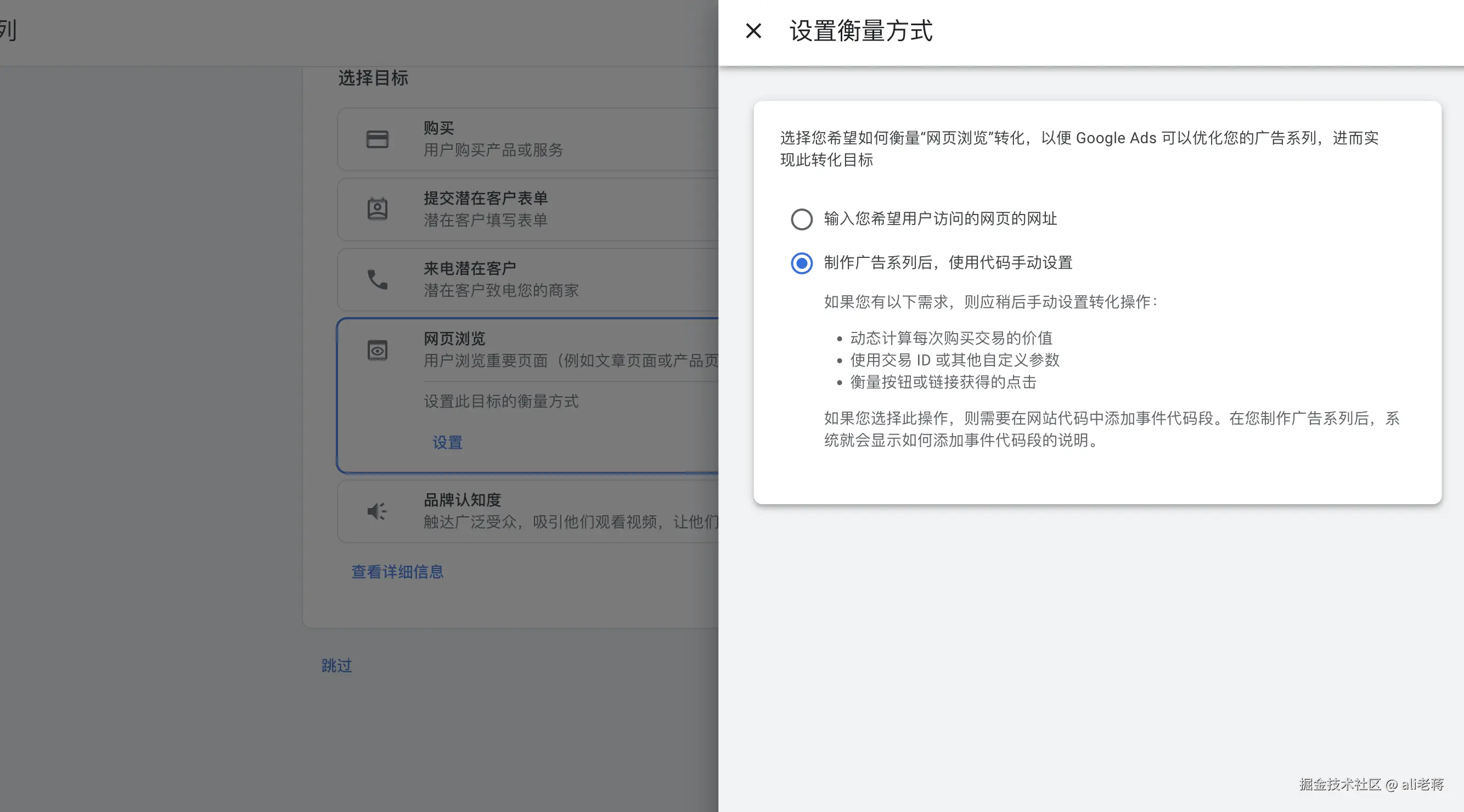Viewport: 1464px width, 812px height.
Task: Click the eye page icon for 网页浏览
Action: point(377,350)
